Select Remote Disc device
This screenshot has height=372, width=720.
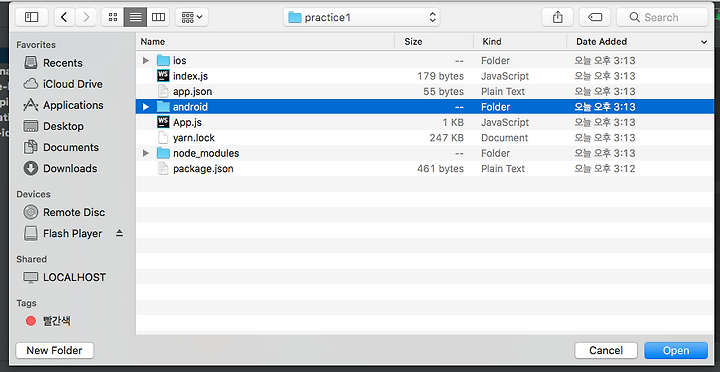[74, 212]
